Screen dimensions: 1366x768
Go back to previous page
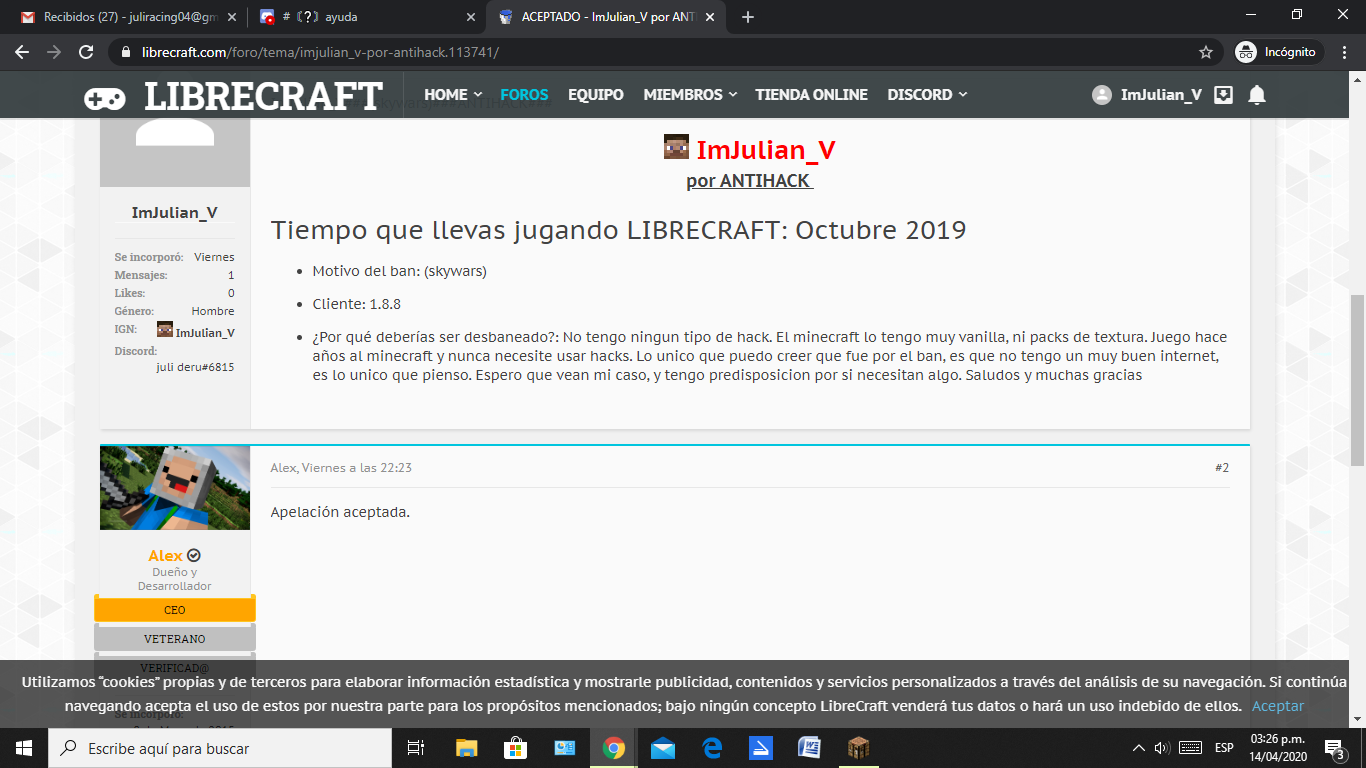(22, 52)
